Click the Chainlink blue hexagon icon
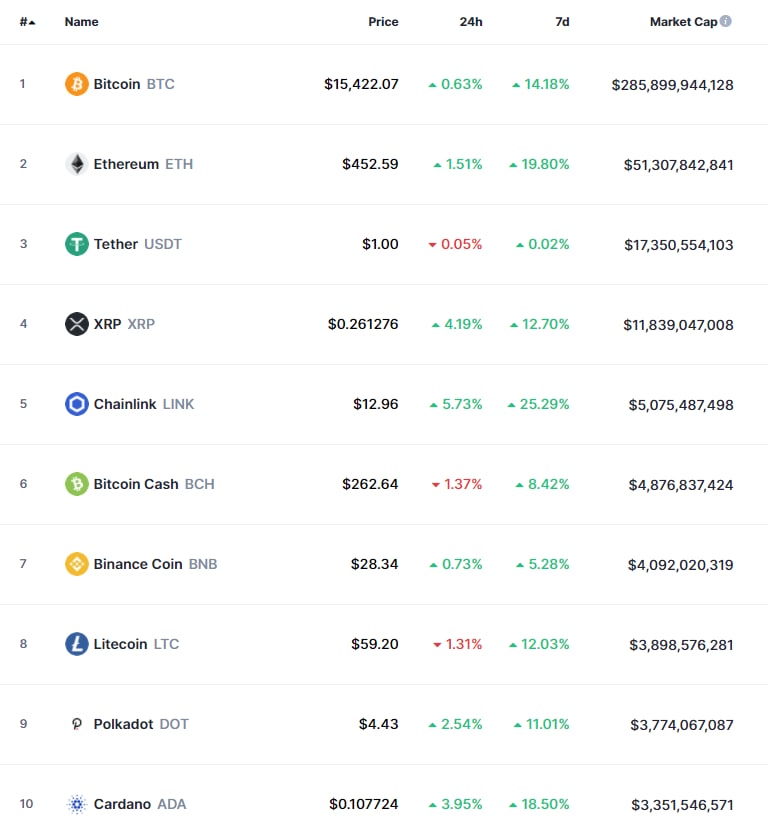 pos(77,404)
